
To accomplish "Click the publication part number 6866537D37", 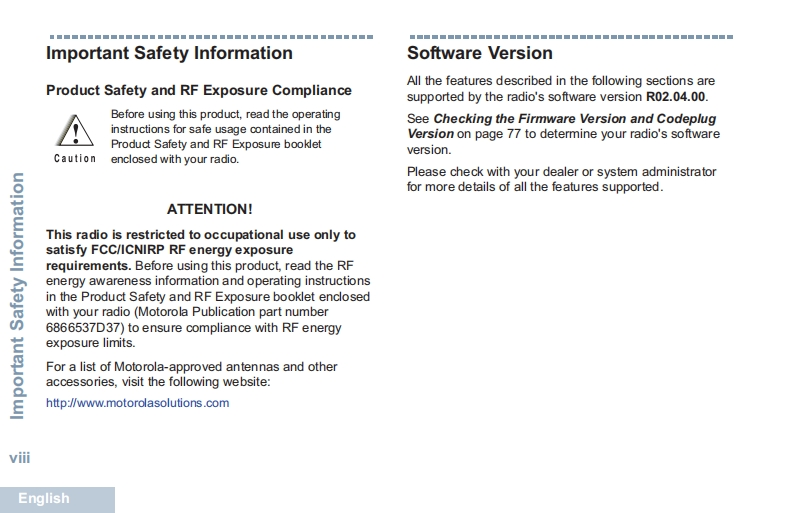I will 84,327.
